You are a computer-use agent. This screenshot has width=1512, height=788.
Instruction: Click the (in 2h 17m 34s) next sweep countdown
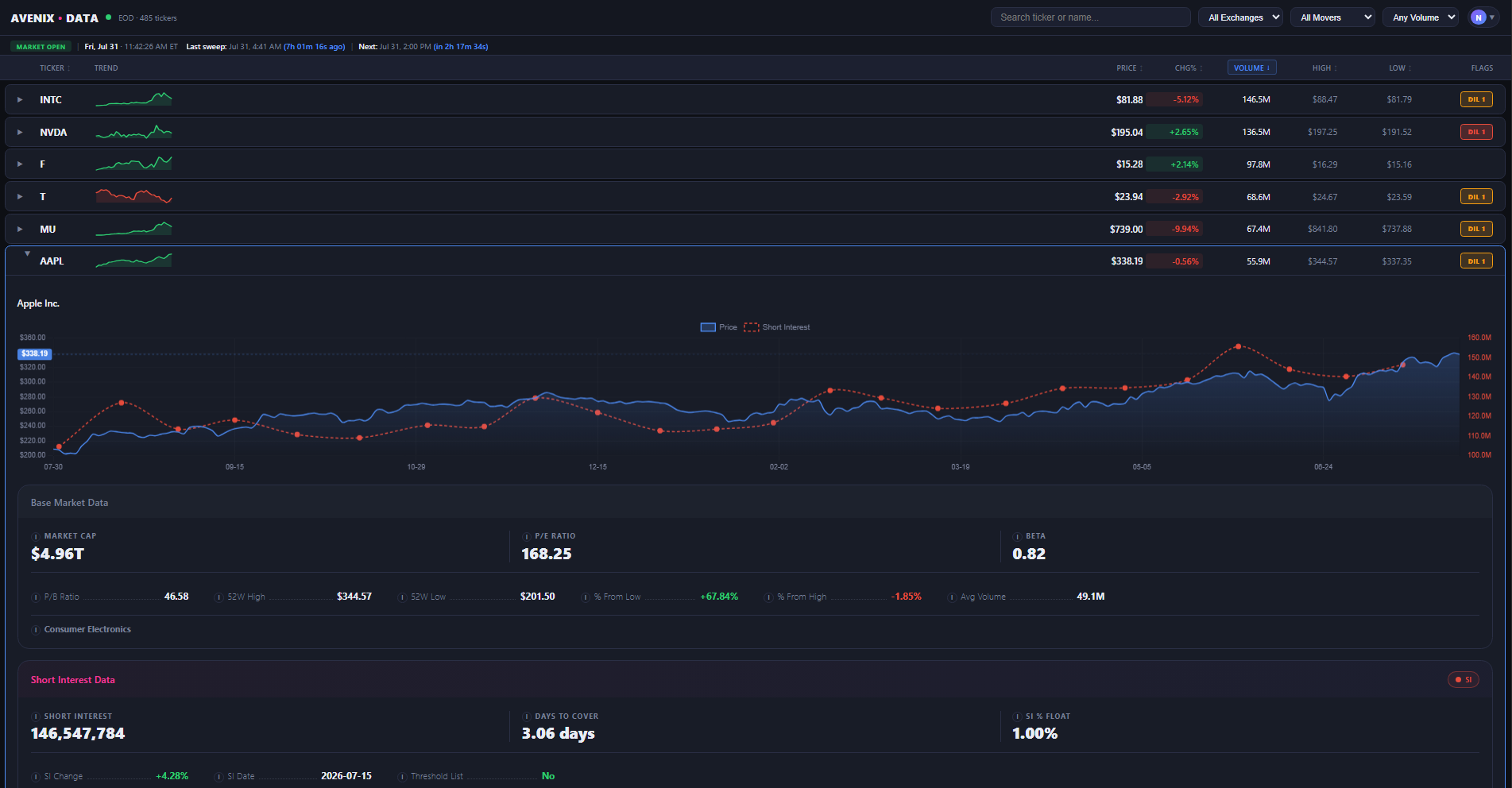pyautogui.click(x=461, y=47)
